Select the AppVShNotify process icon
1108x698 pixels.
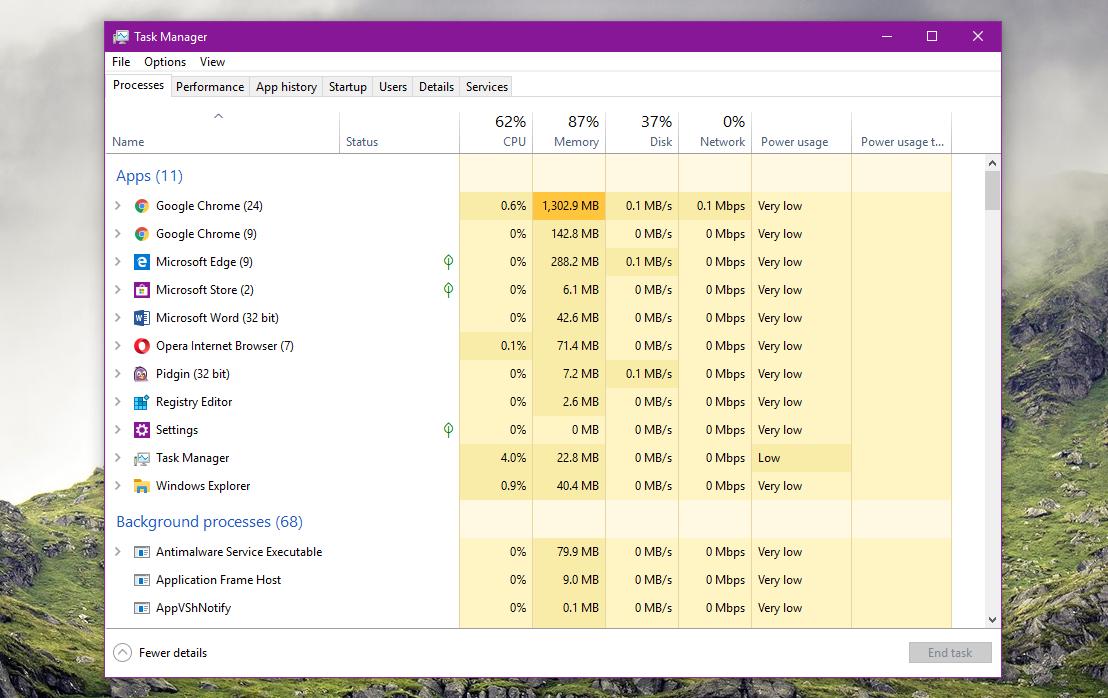pos(141,608)
